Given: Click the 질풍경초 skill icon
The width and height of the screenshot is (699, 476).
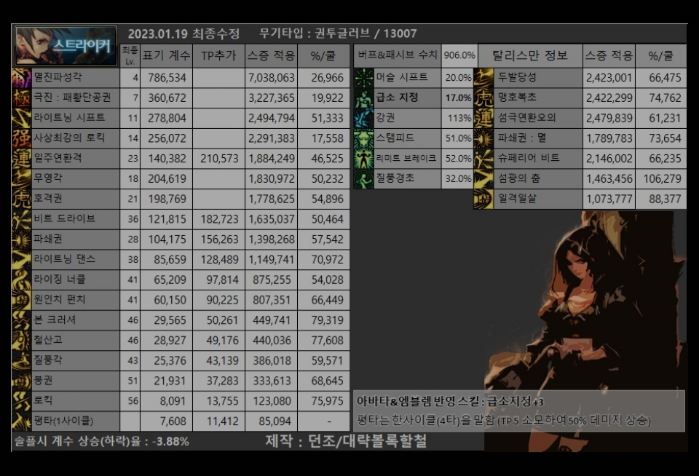Looking at the screenshot, I should tap(364, 178).
